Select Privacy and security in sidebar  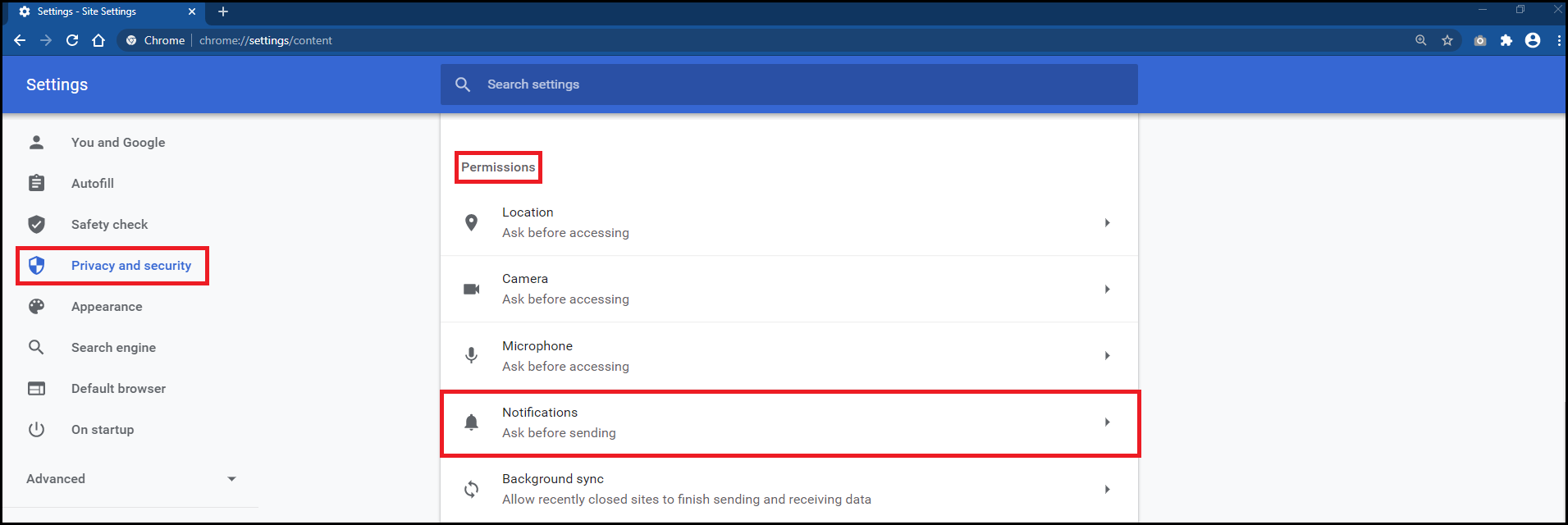130,266
